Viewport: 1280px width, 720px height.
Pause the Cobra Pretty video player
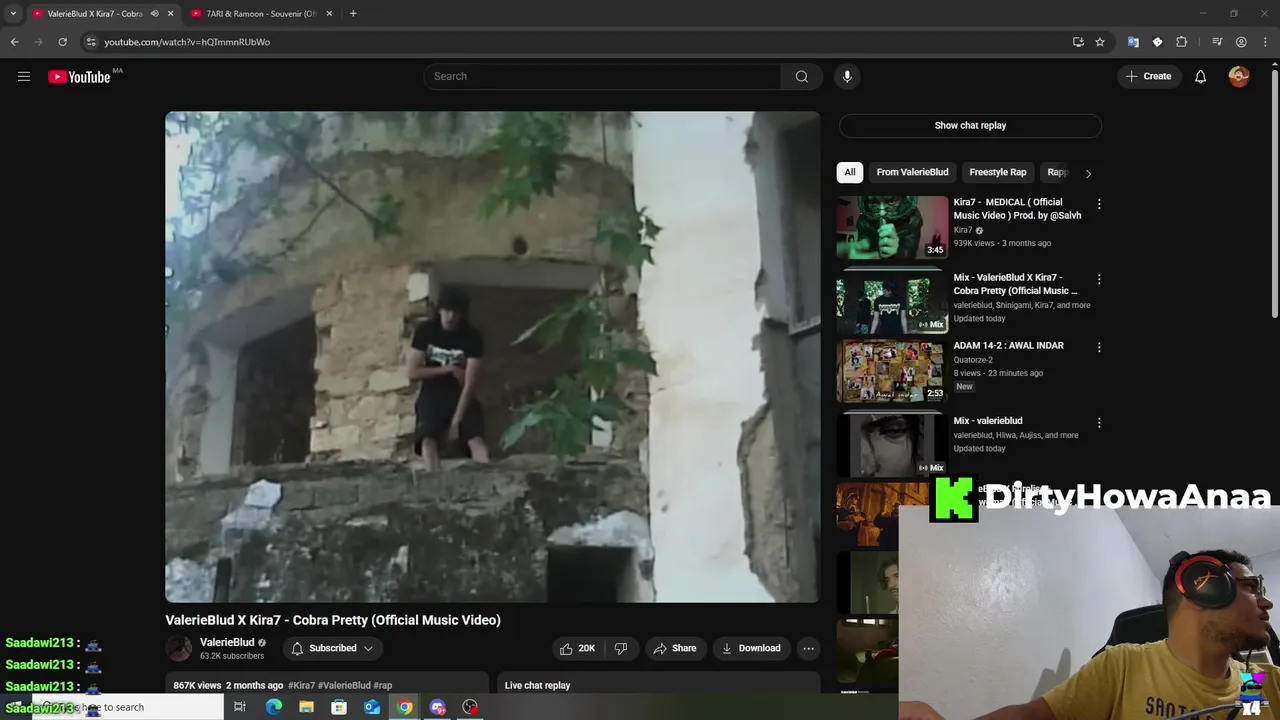tap(492, 357)
